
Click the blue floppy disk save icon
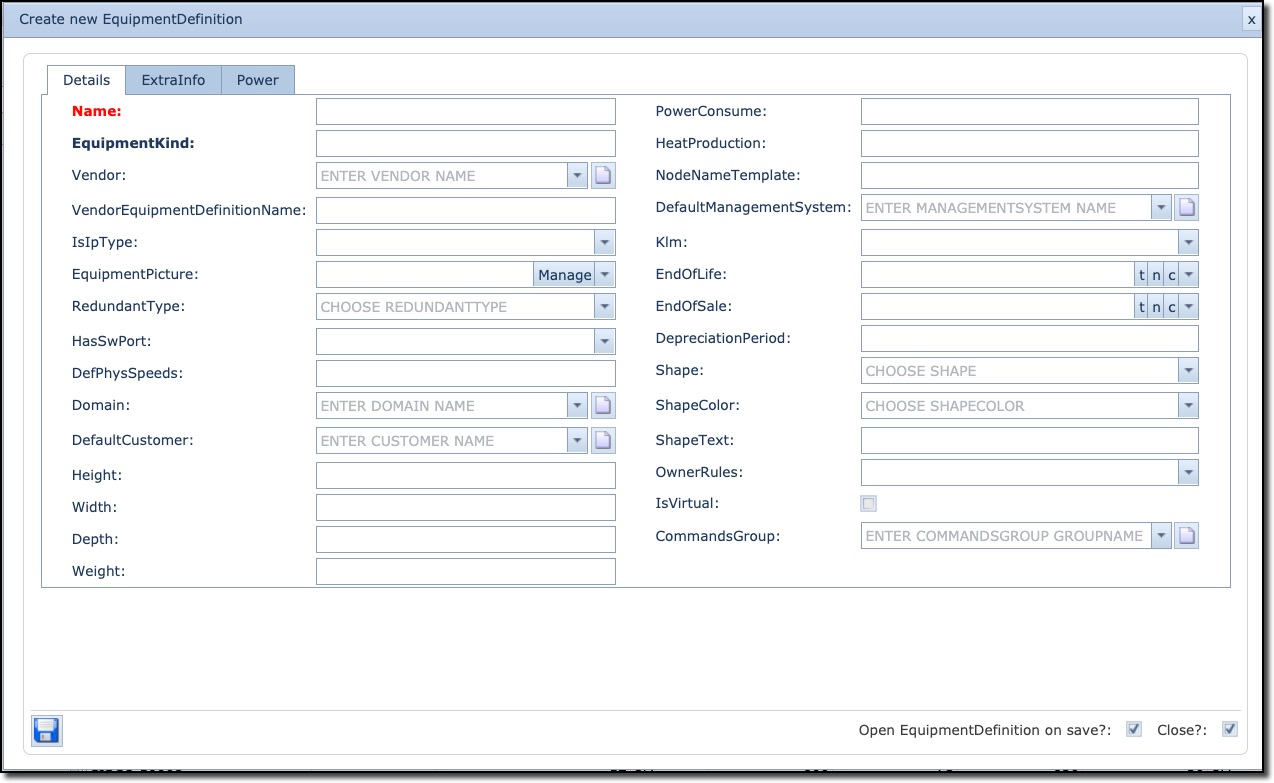[x=47, y=730]
